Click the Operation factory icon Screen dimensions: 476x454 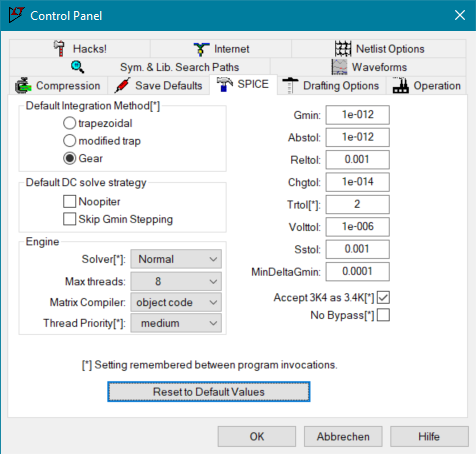click(x=401, y=85)
